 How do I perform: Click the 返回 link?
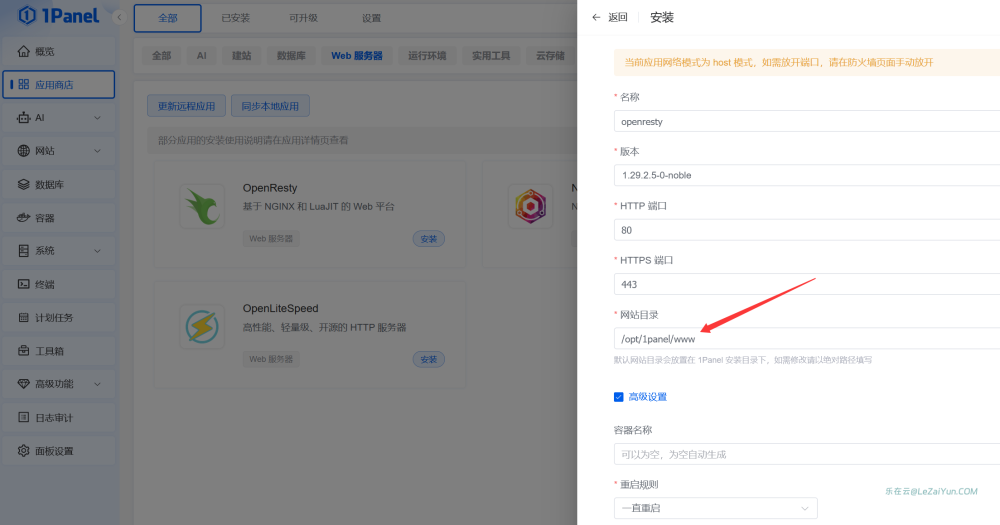click(x=618, y=17)
